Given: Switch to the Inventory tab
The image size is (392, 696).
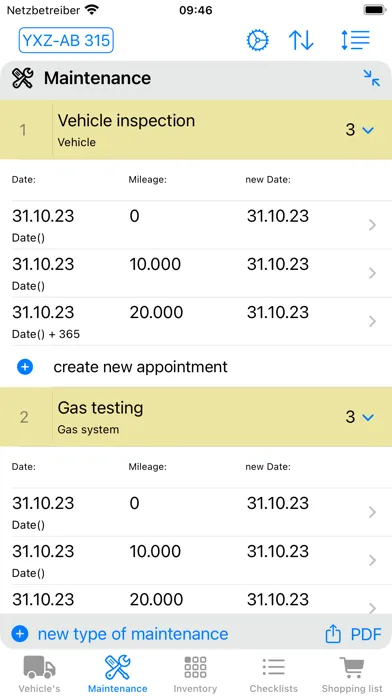Looking at the screenshot, I should click(195, 674).
